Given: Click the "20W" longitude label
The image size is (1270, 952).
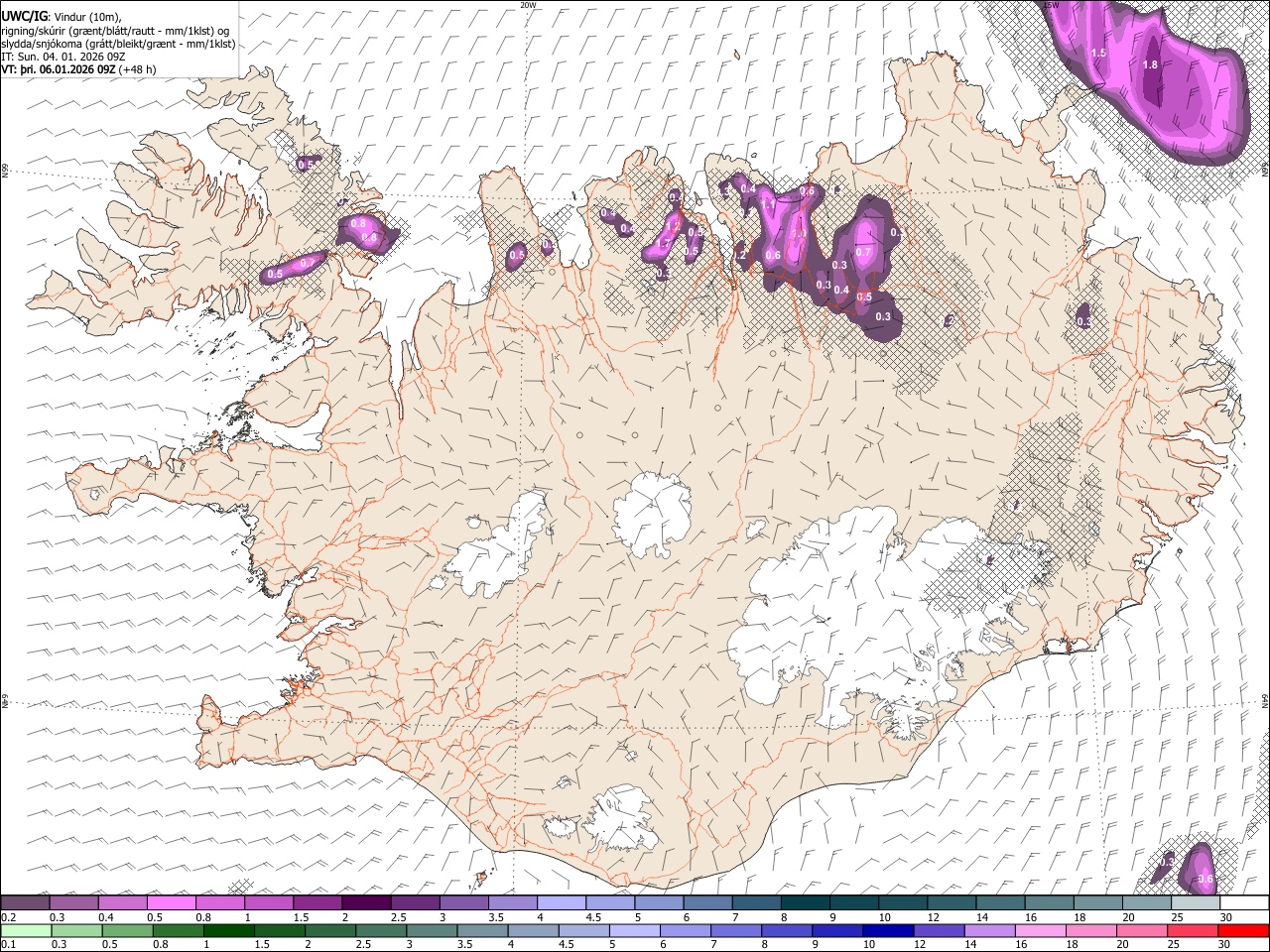Looking at the screenshot, I should pyautogui.click(x=528, y=5).
